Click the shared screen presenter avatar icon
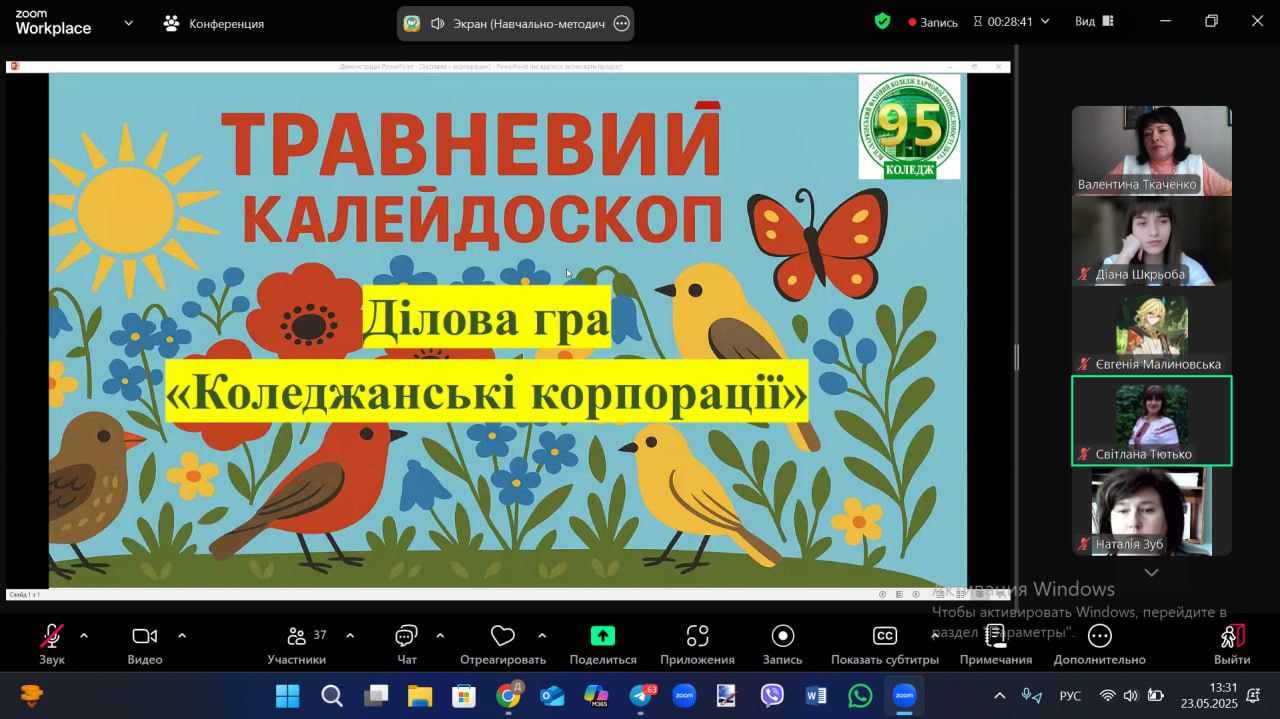Image resolution: width=1280 pixels, height=719 pixels. 410,23
